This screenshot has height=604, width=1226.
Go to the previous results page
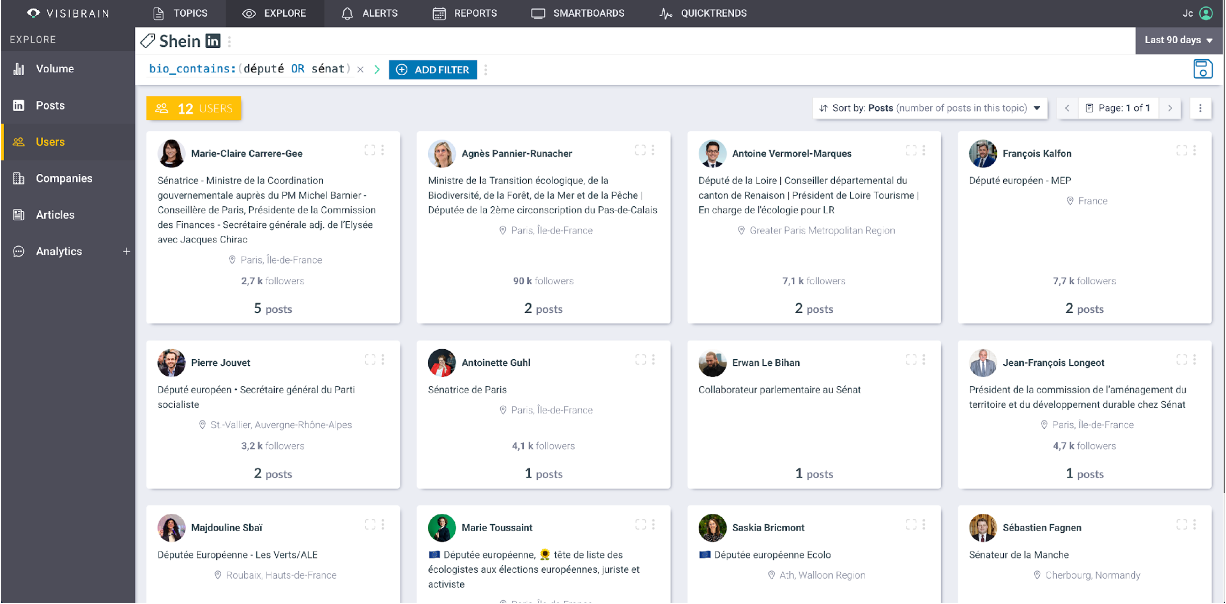pos(1067,108)
